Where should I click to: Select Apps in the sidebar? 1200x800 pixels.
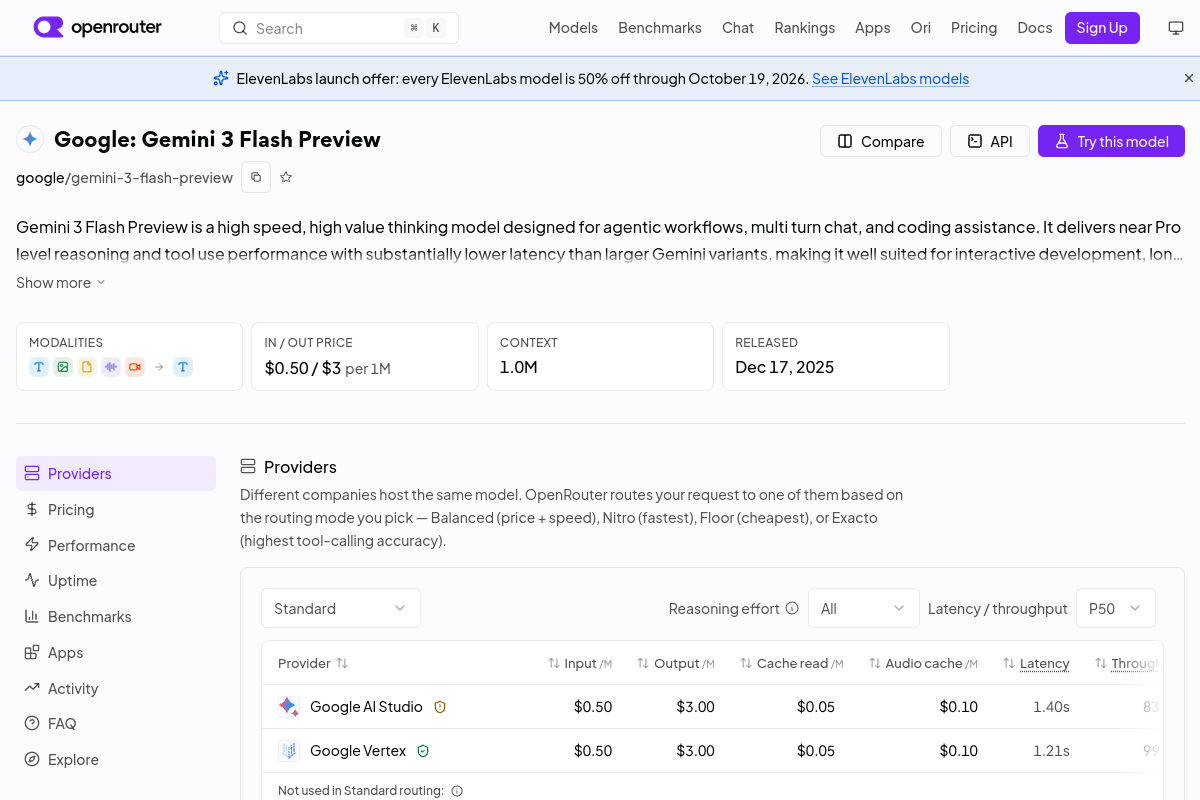click(x=116, y=652)
